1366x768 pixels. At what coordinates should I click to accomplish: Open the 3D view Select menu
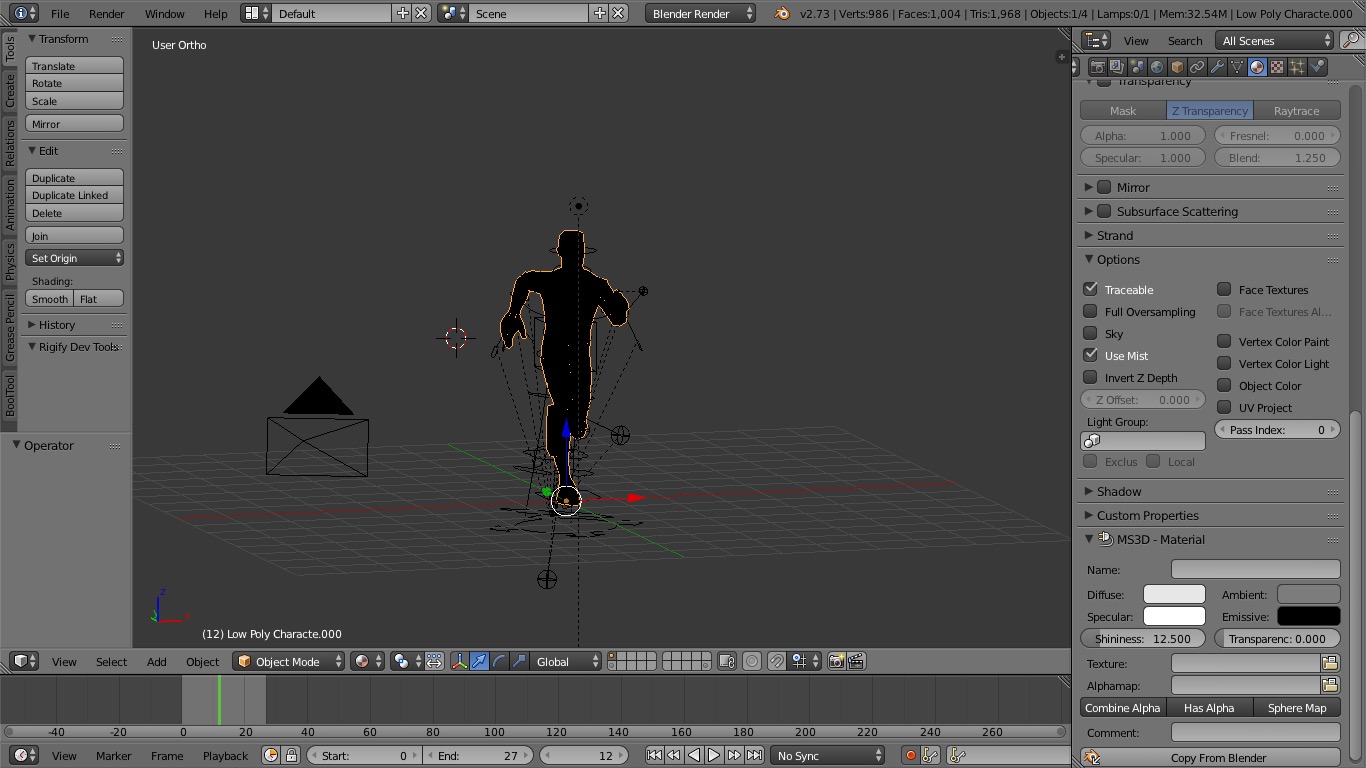111,661
